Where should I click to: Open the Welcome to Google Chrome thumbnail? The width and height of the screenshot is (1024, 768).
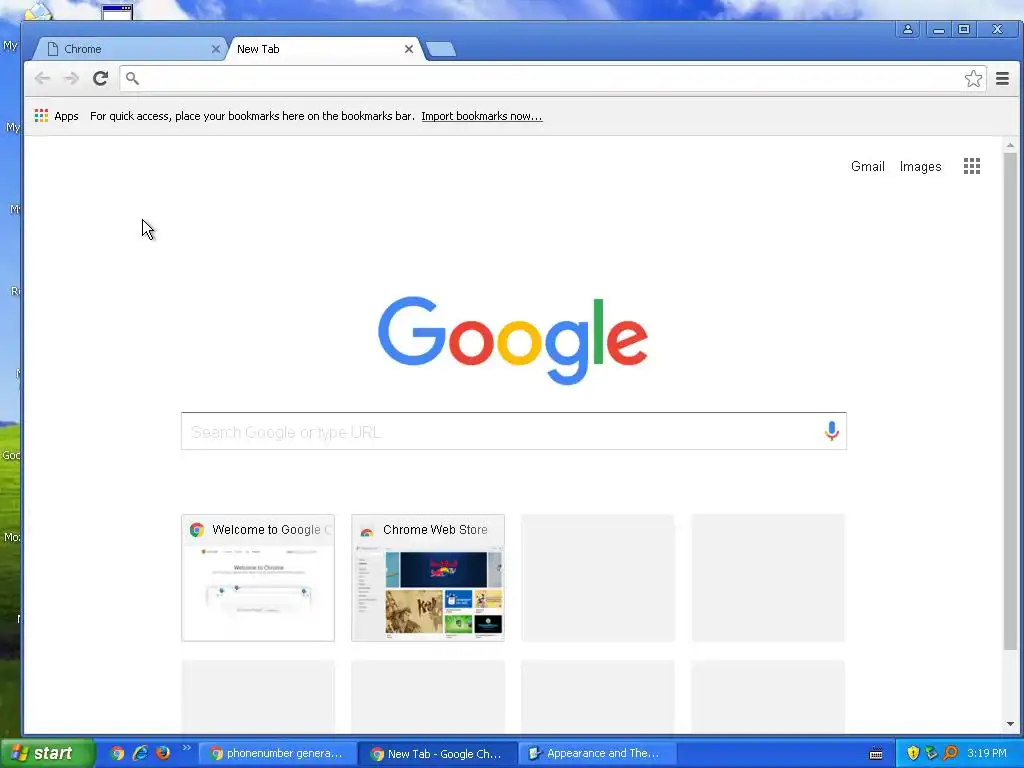pyautogui.click(x=258, y=577)
